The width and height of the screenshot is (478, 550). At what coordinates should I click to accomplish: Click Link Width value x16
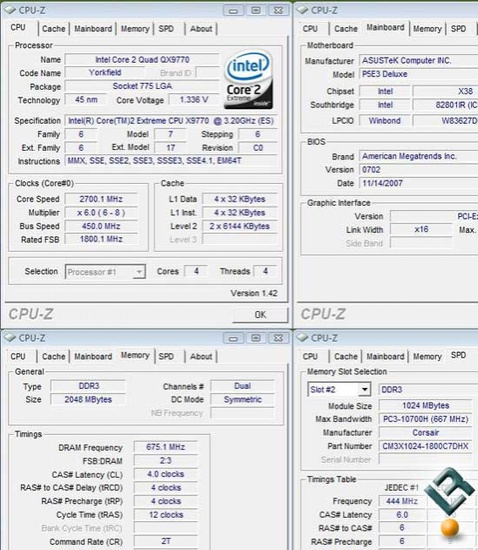(421, 229)
